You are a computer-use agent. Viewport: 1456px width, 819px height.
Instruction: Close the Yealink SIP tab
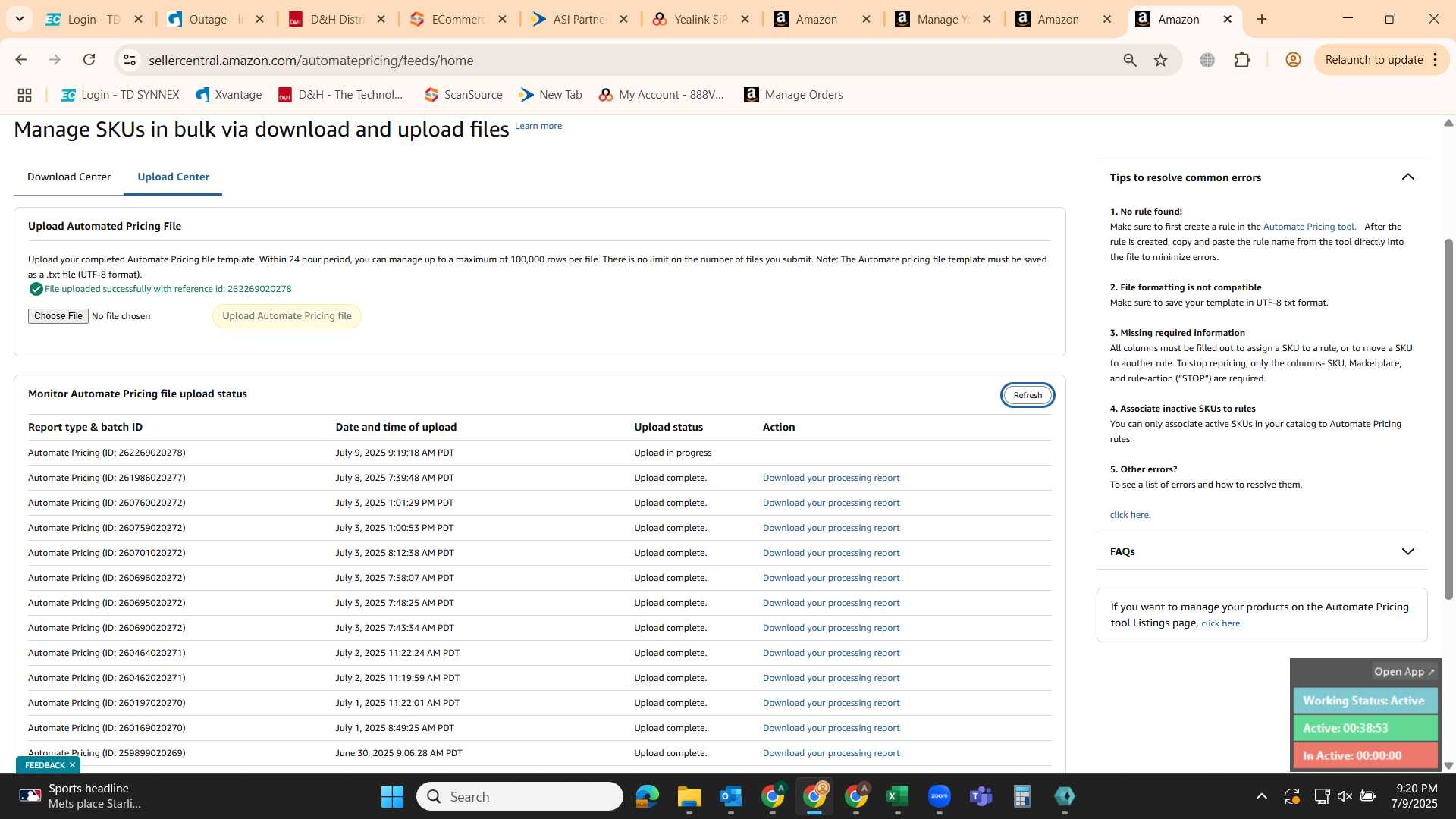click(x=745, y=19)
